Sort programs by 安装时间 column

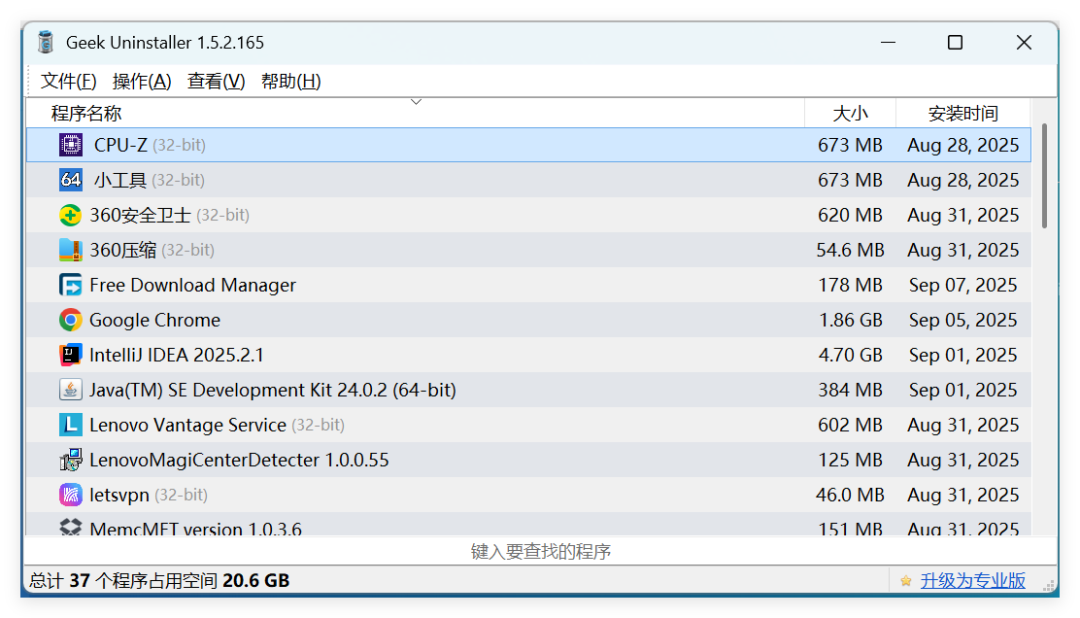click(x=962, y=113)
